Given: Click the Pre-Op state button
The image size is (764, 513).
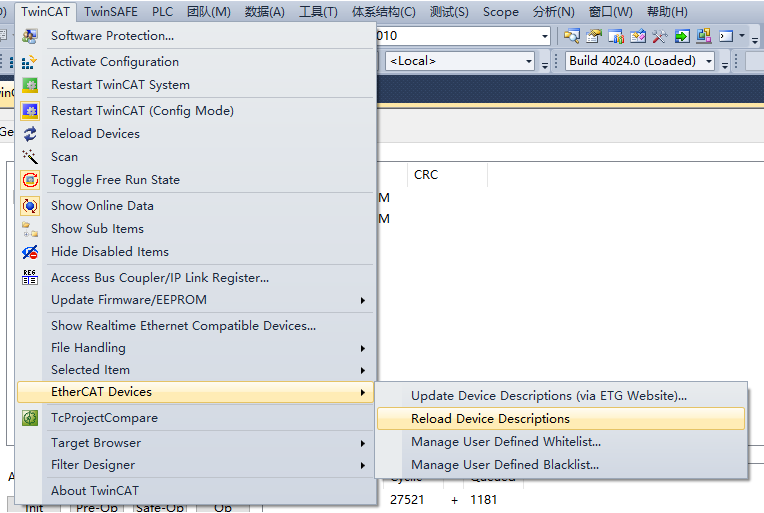Looking at the screenshot, I should click(x=97, y=508).
